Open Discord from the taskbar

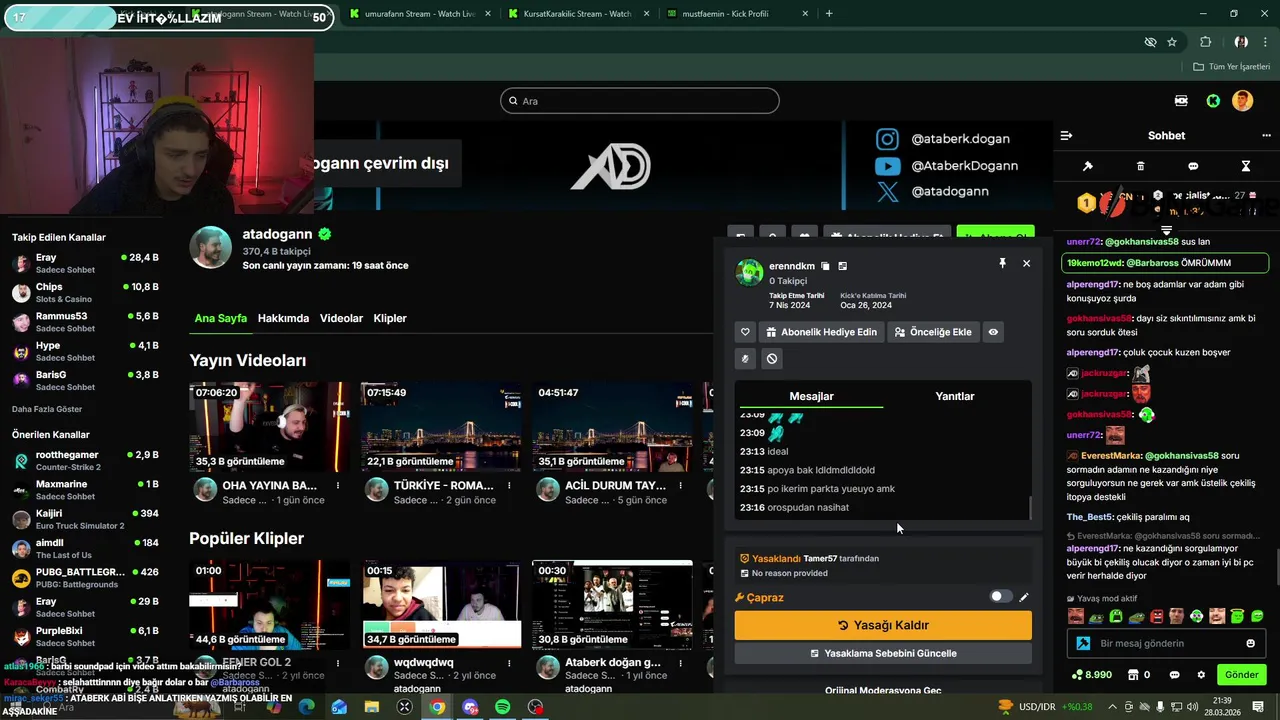pyautogui.click(x=470, y=707)
